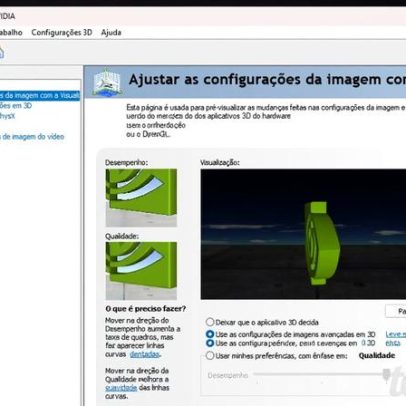Click the 'O que é preciso fazer?' heading
This screenshot has width=406, height=406.
tap(146, 309)
